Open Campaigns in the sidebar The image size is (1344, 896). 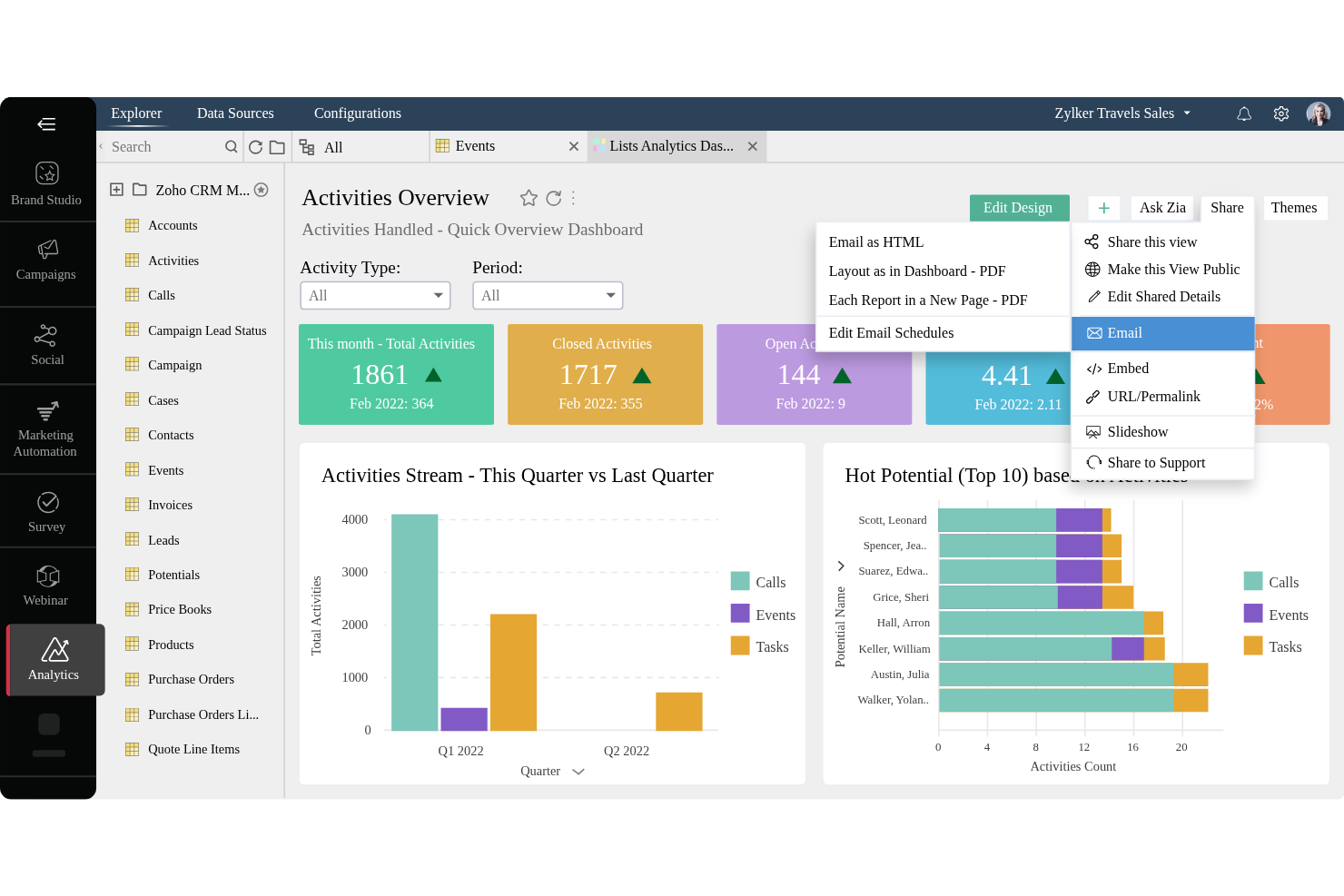(46, 259)
